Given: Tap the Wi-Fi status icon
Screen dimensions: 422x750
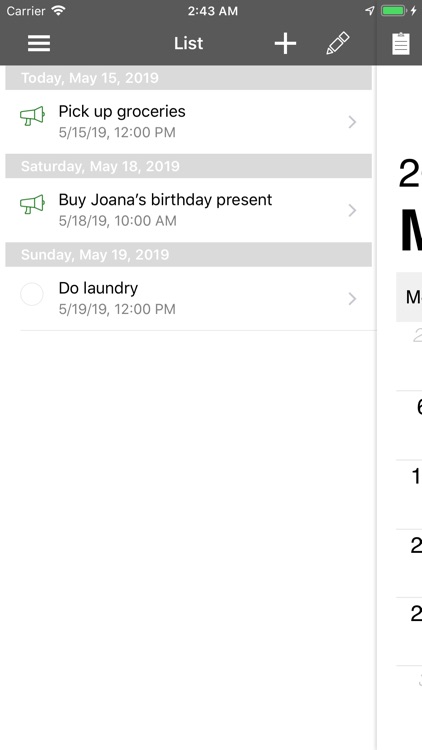Looking at the screenshot, I should point(58,11).
